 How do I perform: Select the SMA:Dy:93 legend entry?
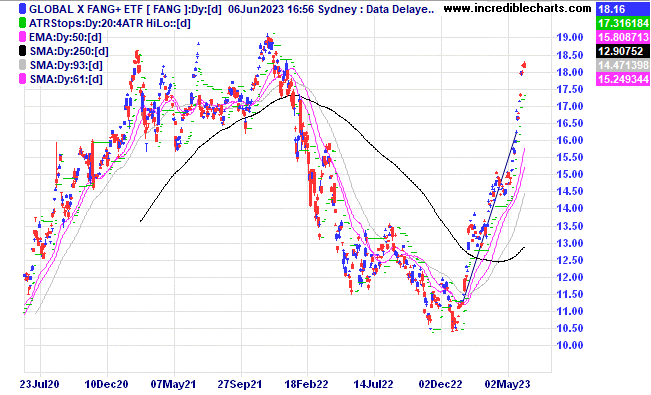[66, 65]
